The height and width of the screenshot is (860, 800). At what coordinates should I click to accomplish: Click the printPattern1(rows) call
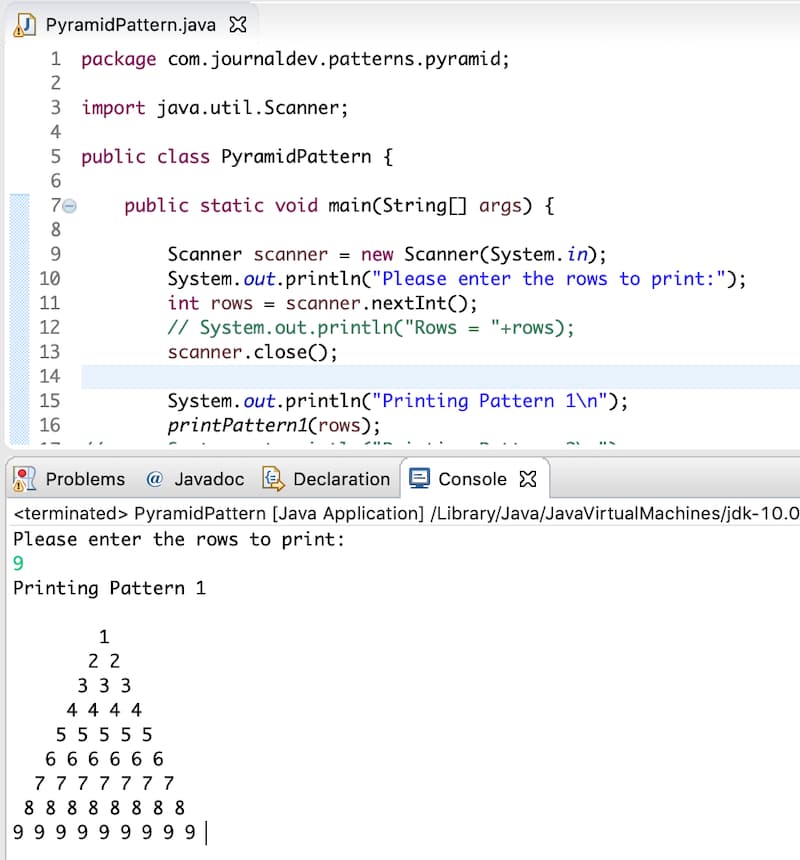[274, 425]
